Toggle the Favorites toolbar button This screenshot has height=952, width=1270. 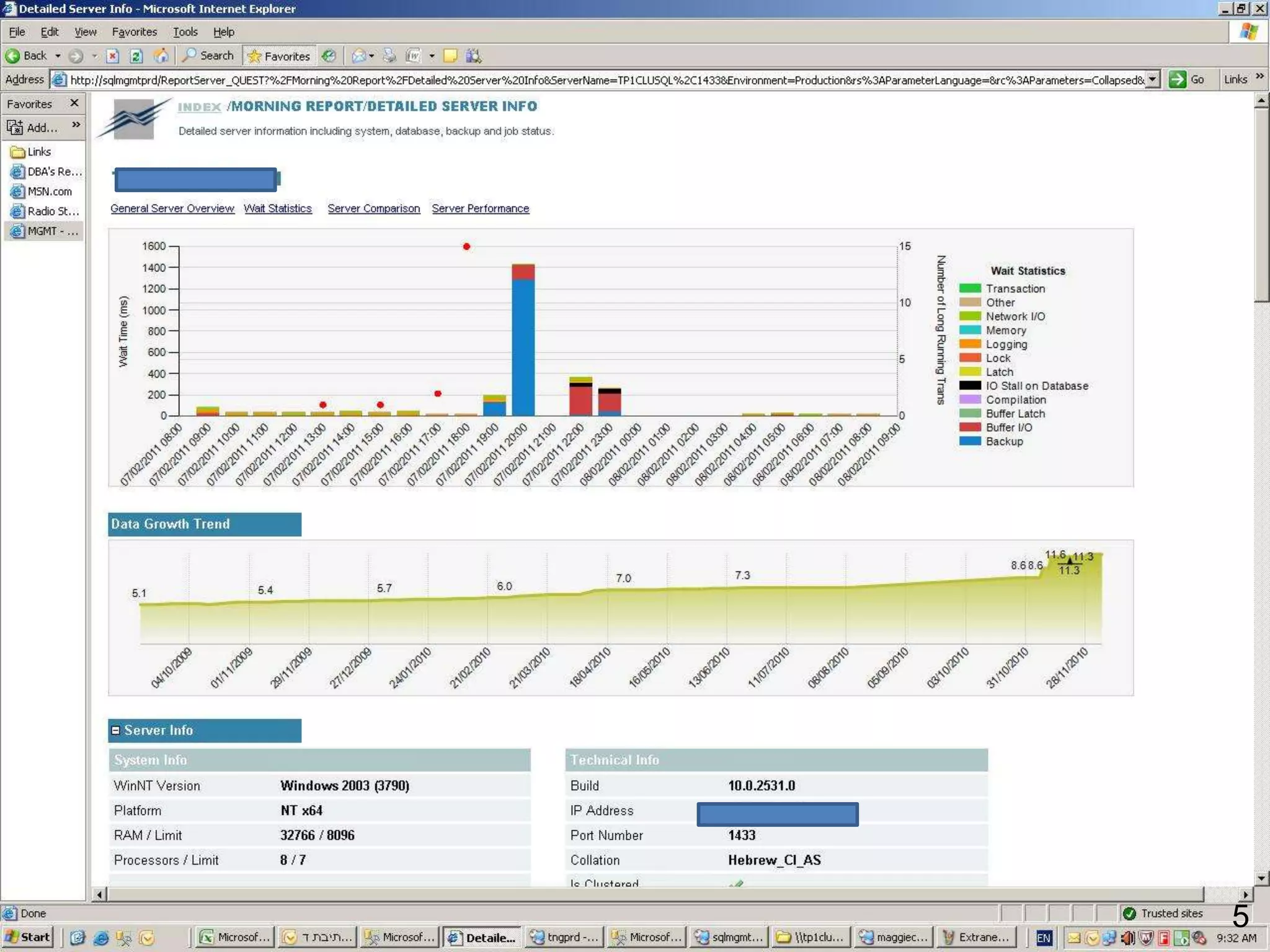click(x=280, y=56)
